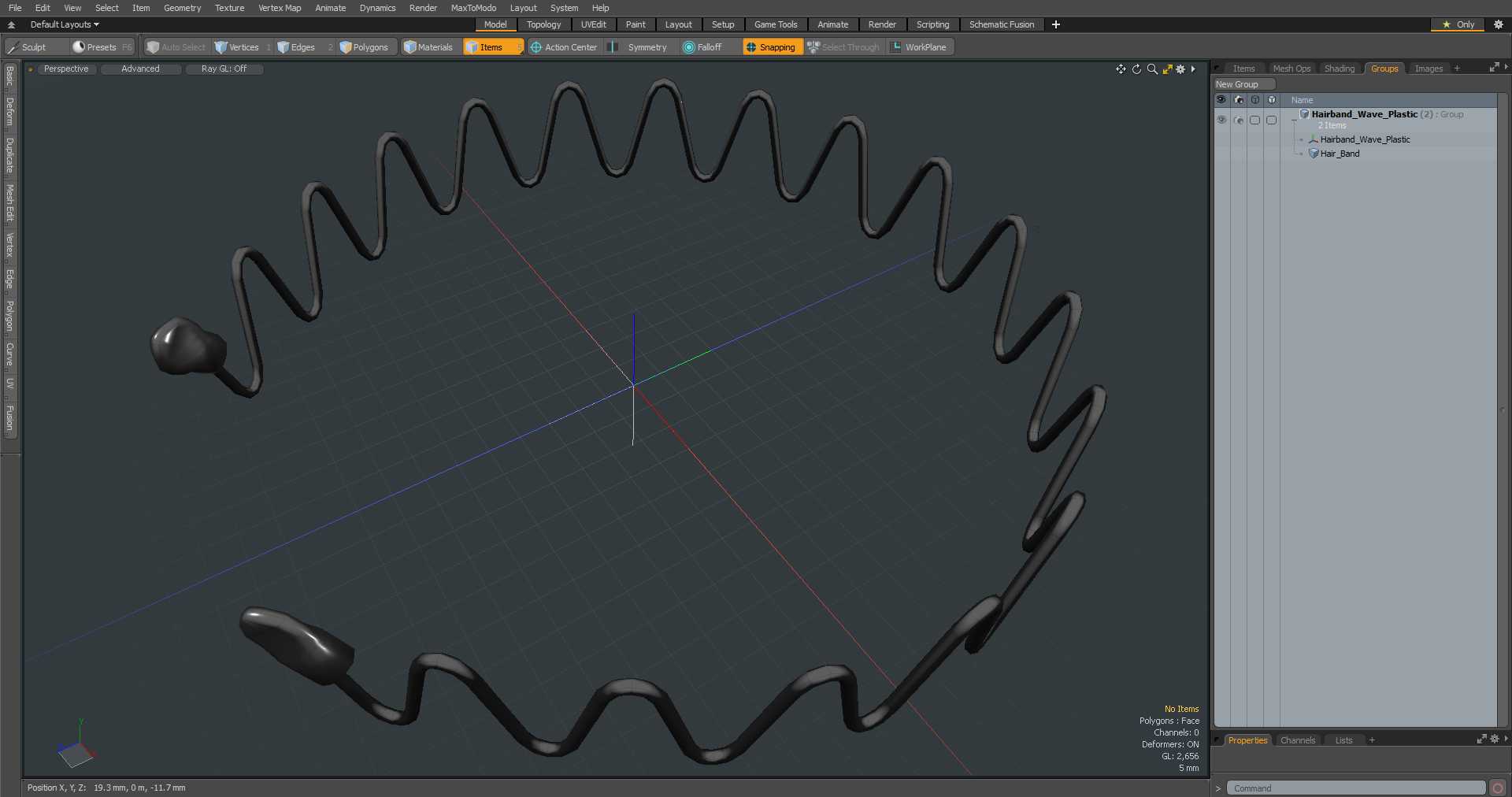Open the Channels tab
The width and height of the screenshot is (1512, 797).
click(1297, 740)
